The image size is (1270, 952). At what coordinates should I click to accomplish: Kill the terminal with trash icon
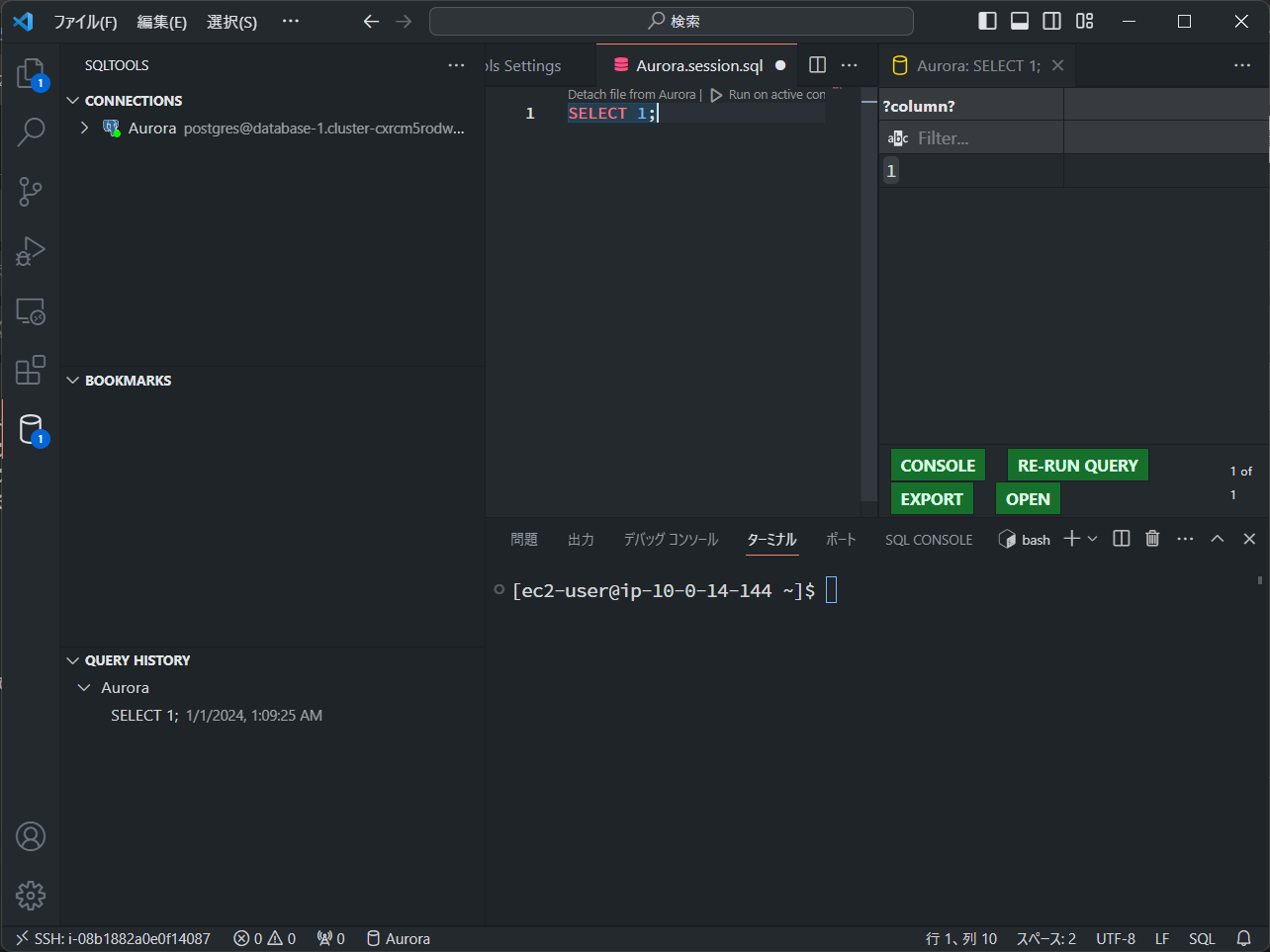point(1152,539)
